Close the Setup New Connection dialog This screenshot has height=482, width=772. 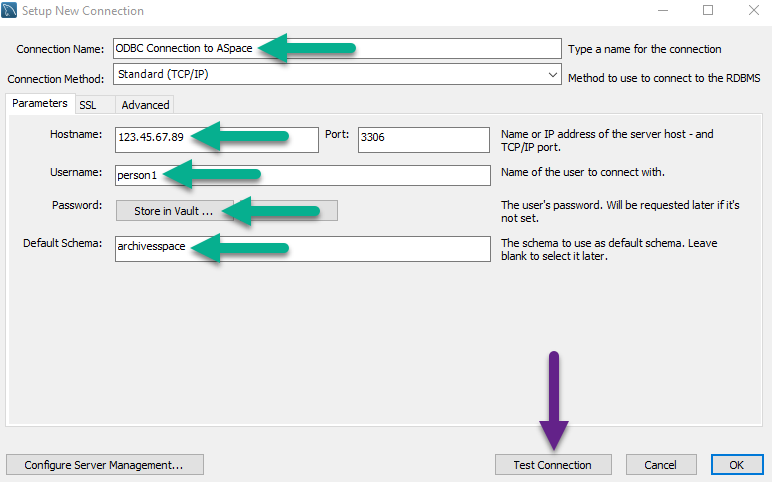[x=753, y=11]
